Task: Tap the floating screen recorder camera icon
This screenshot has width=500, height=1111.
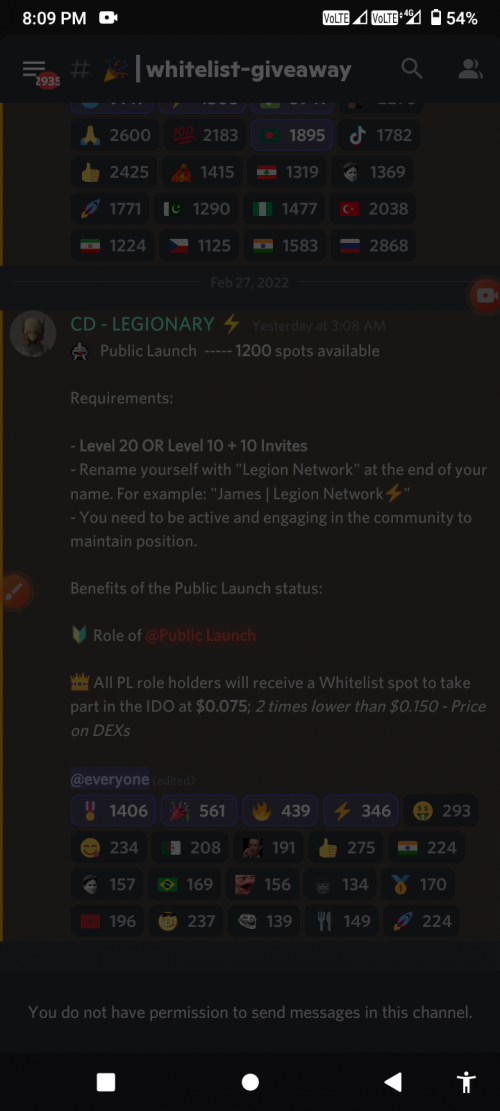Action: [486, 295]
